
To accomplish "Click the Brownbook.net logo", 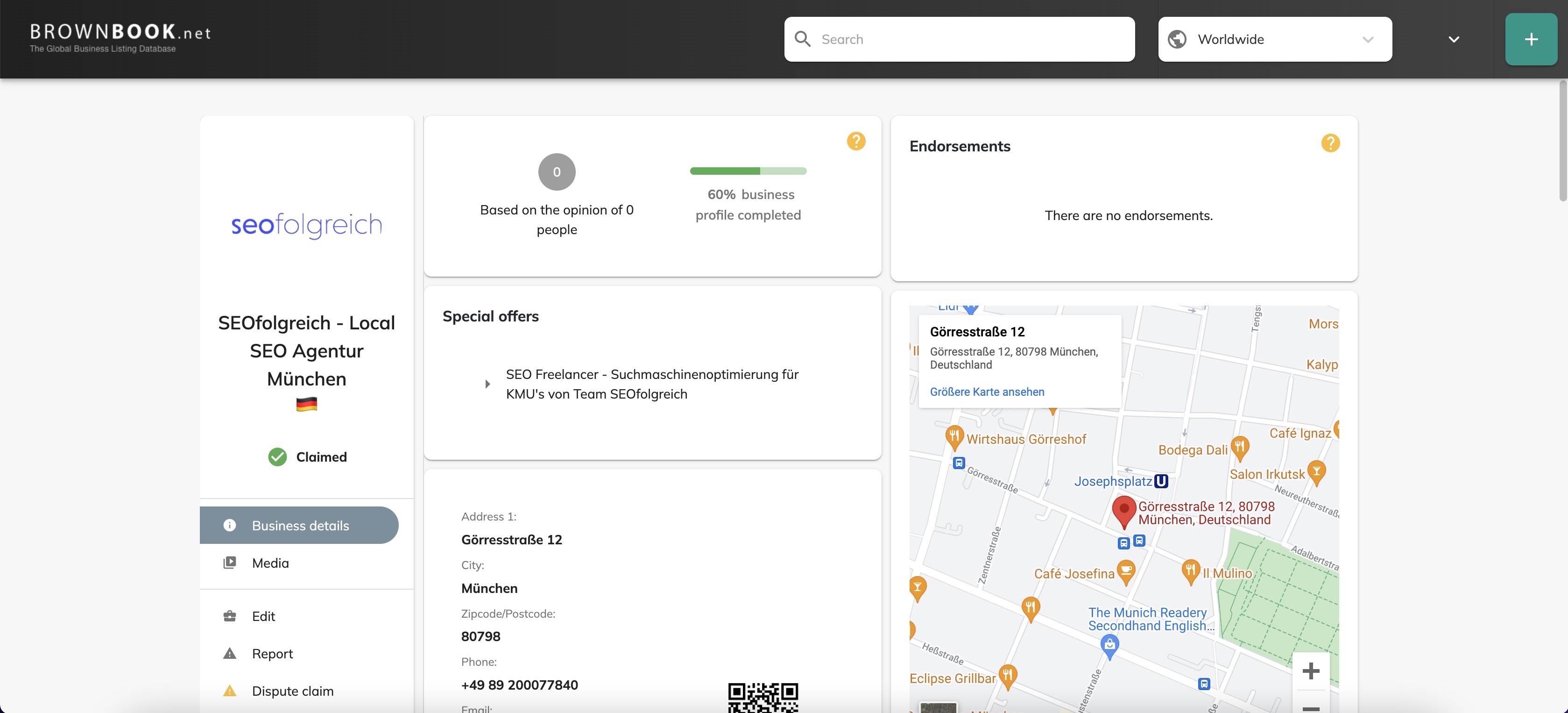I will (120, 38).
